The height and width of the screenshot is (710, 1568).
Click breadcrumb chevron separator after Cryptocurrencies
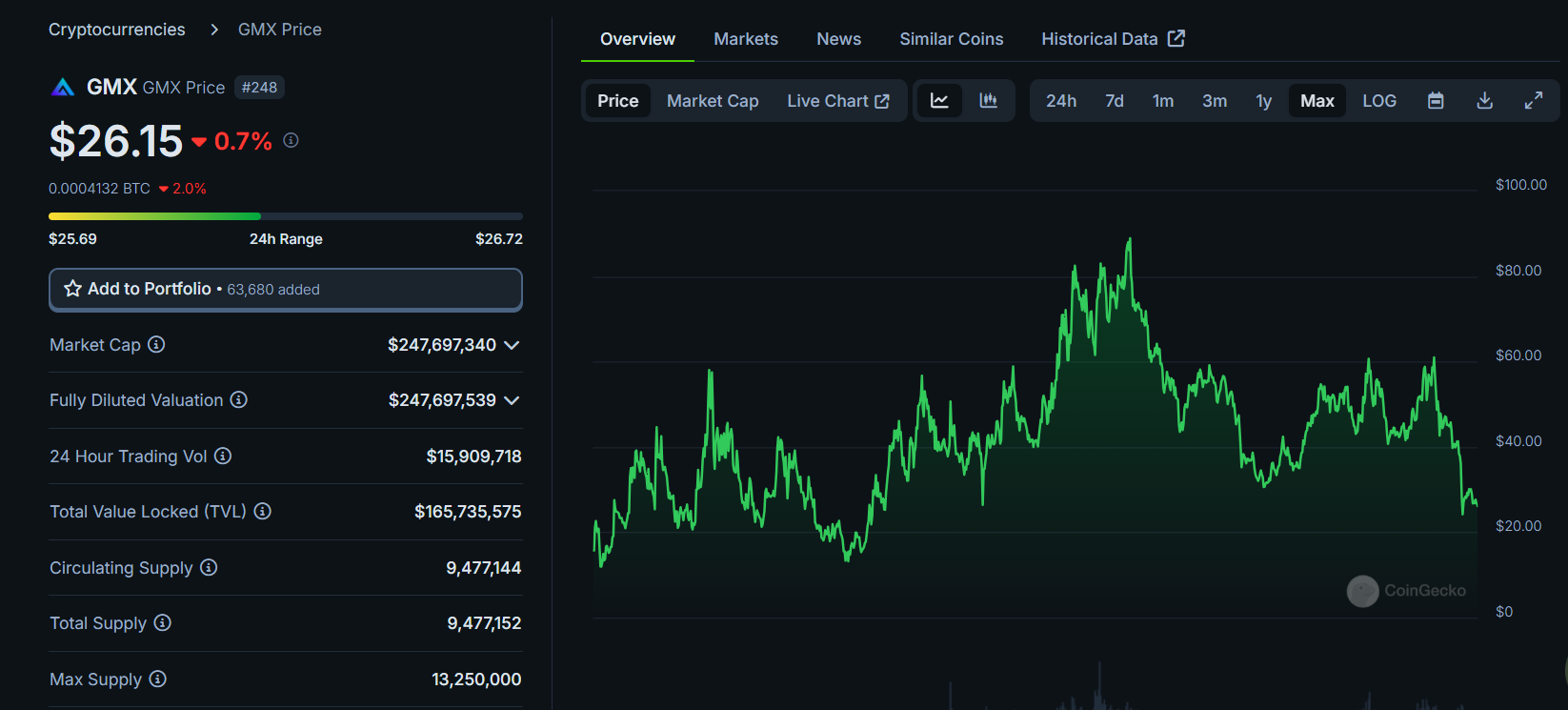coord(214,30)
